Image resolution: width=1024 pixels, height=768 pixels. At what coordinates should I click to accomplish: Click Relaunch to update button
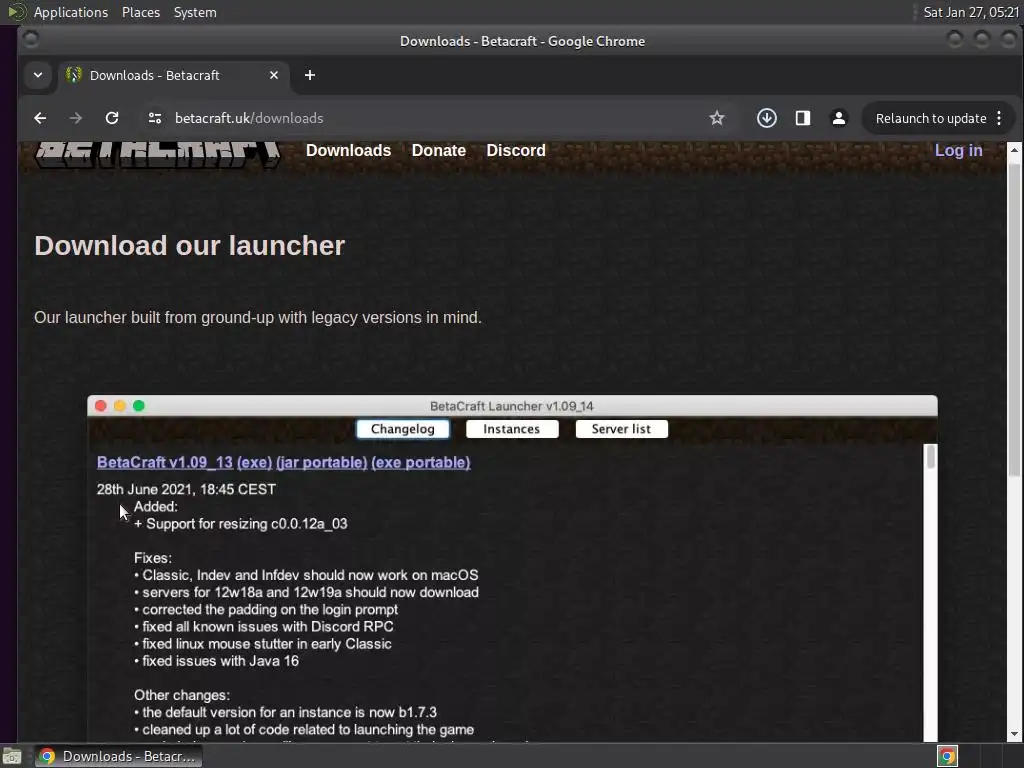pos(931,118)
